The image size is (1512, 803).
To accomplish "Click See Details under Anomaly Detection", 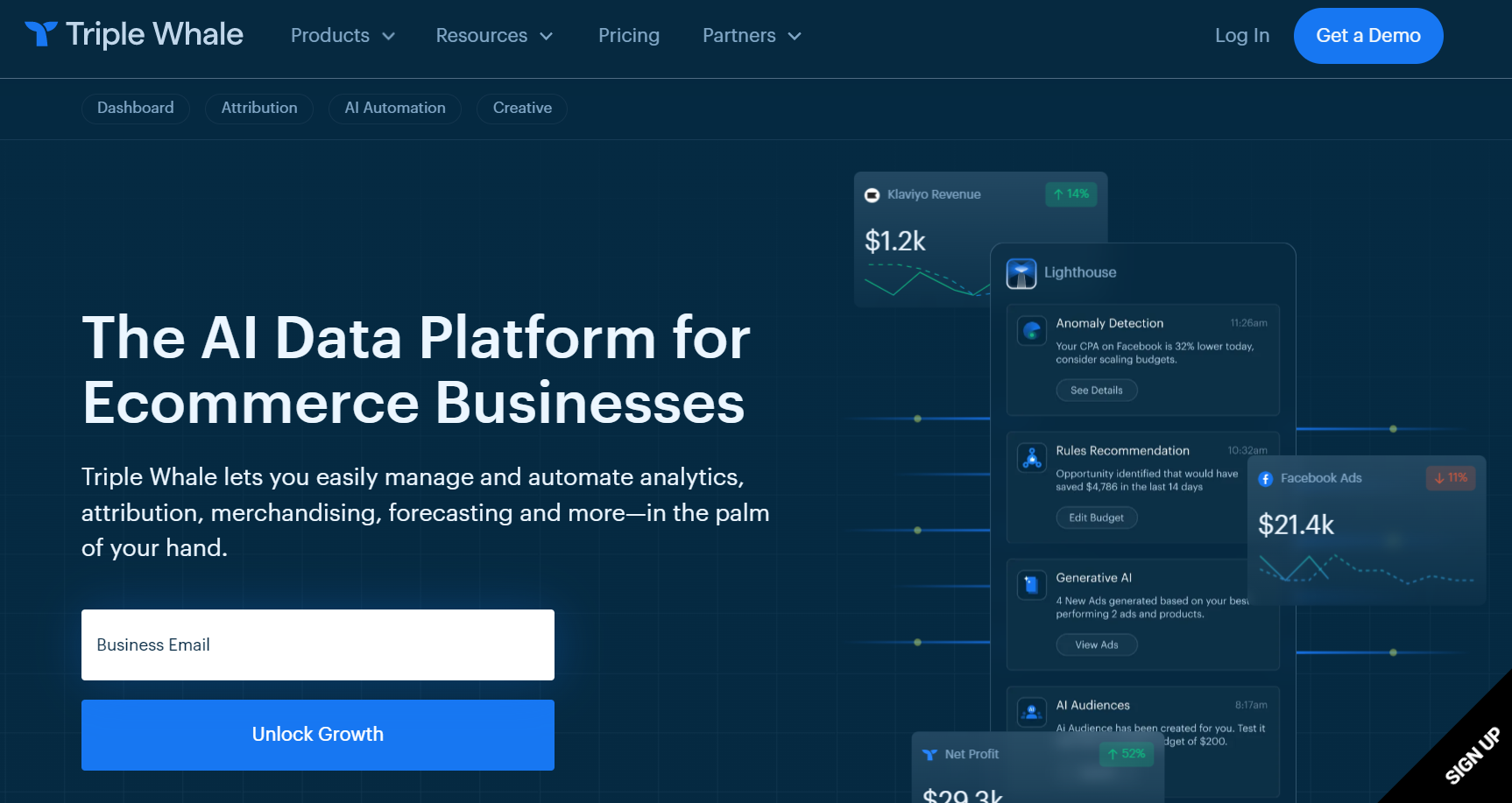I will [x=1097, y=391].
